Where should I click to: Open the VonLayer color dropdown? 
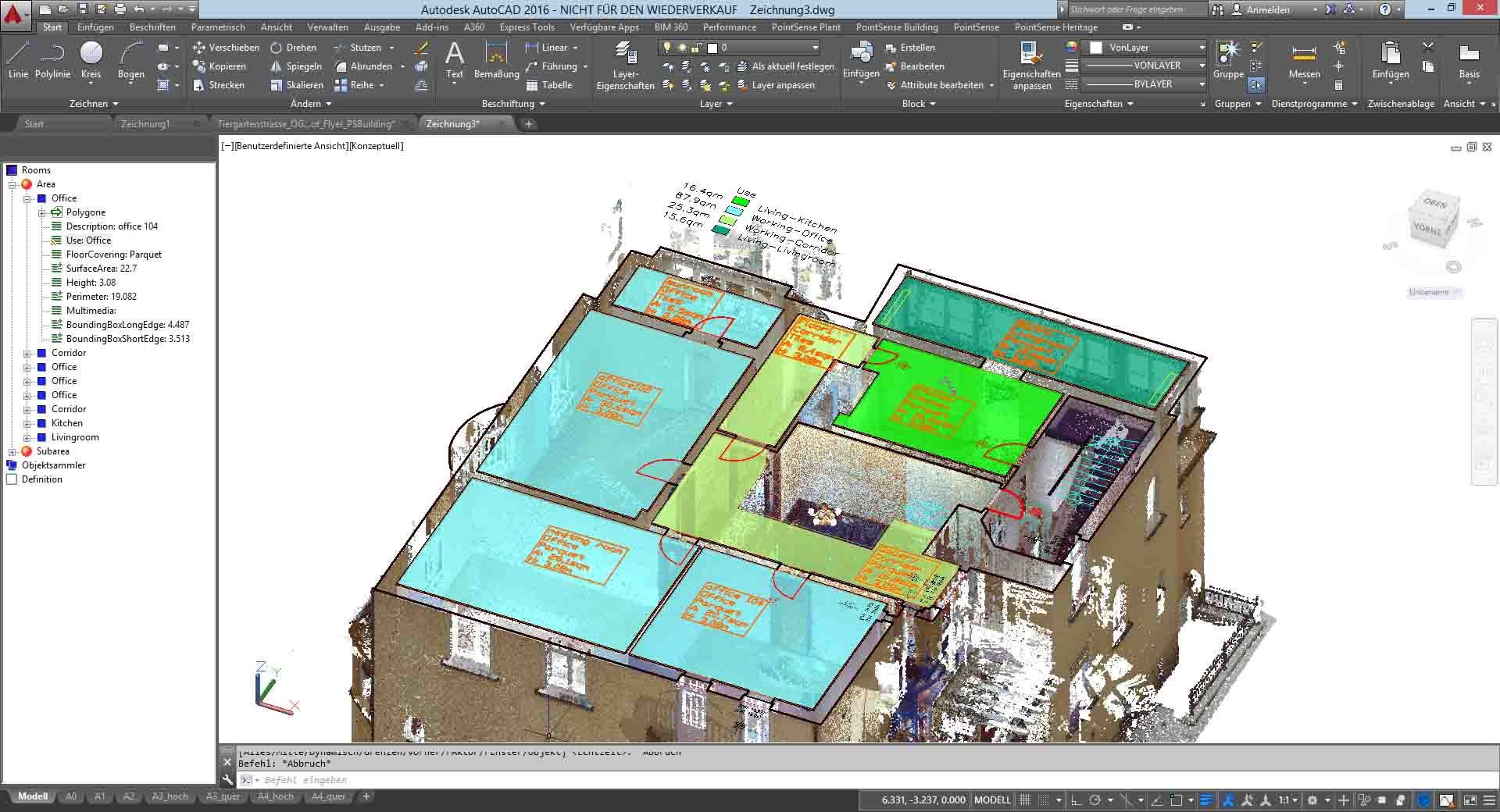1145,48
